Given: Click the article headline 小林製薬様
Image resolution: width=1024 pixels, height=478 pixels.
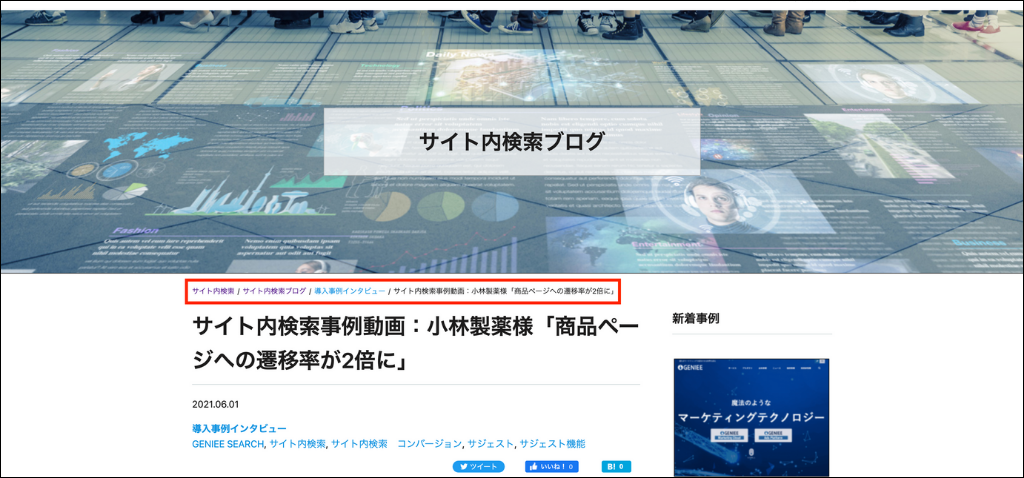Looking at the screenshot, I should (x=416, y=343).
